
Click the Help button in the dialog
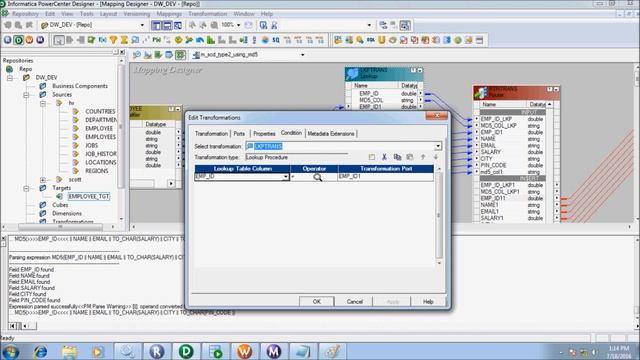[428, 301]
